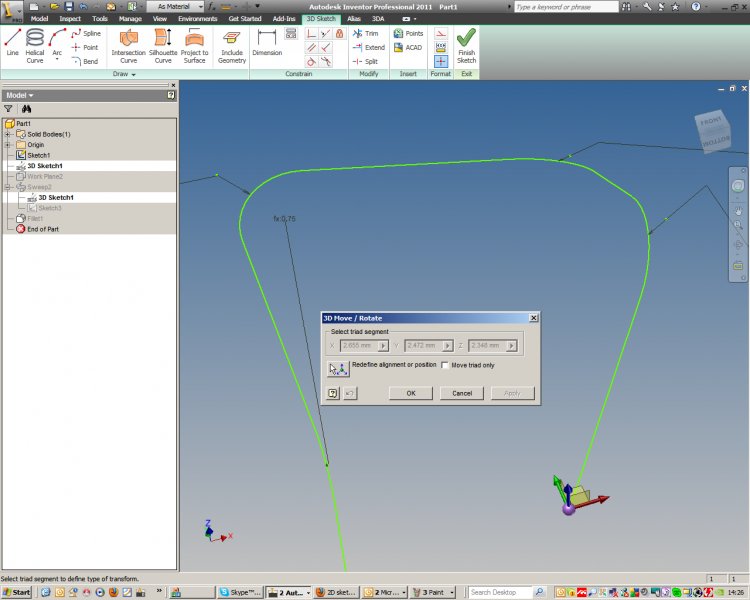Click the Redefine alignment or position icon
This screenshot has height=600, width=750.
[x=338, y=367]
